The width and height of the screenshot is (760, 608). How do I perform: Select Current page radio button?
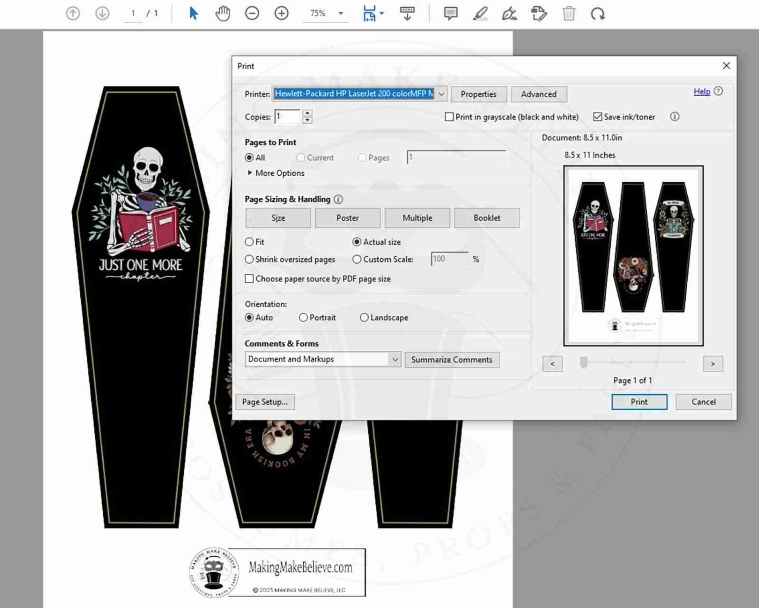click(301, 158)
